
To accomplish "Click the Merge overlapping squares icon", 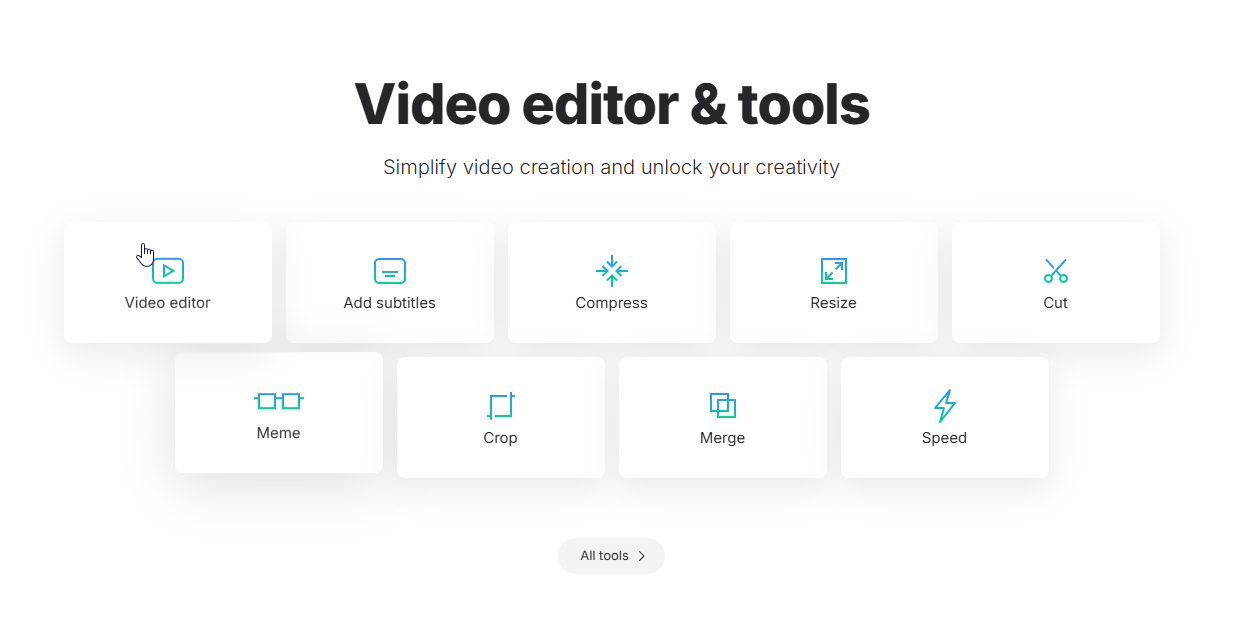I will click(x=723, y=405).
